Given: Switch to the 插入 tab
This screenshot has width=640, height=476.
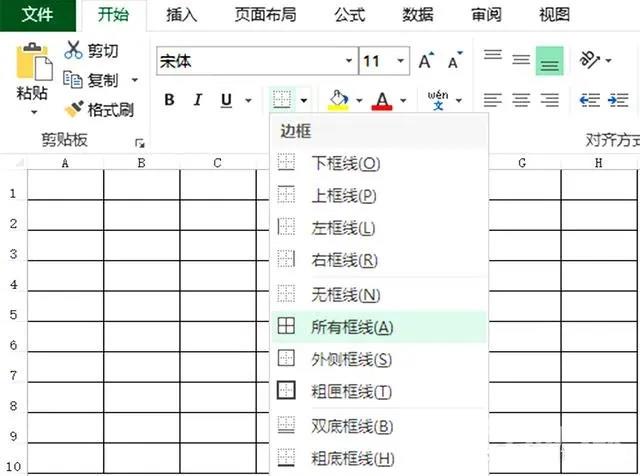Looking at the screenshot, I should tap(182, 16).
